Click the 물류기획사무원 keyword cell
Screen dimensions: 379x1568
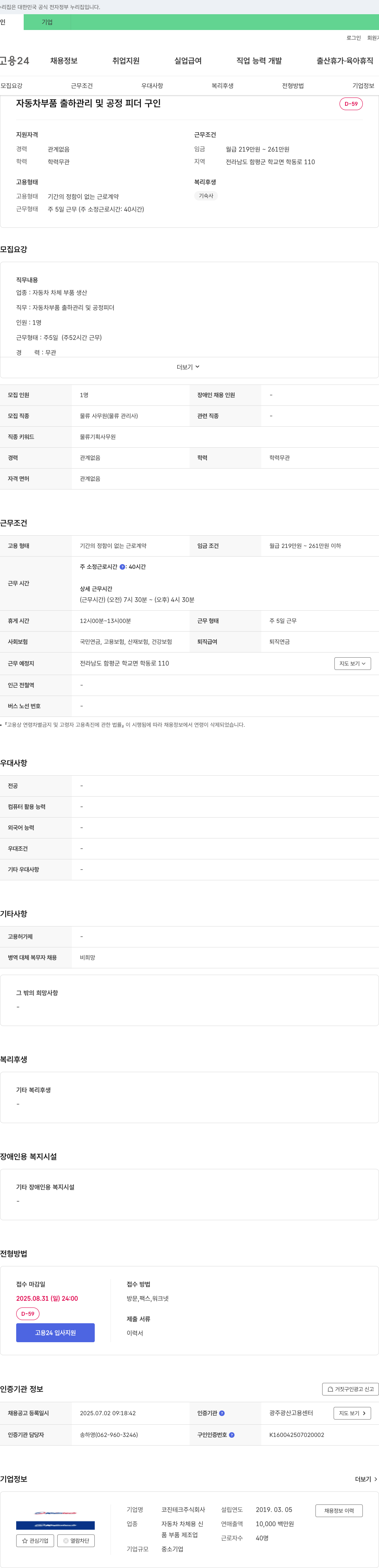click(98, 437)
